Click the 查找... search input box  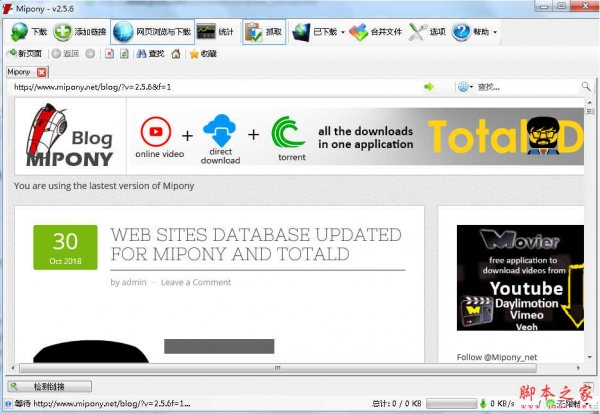[x=528, y=87]
